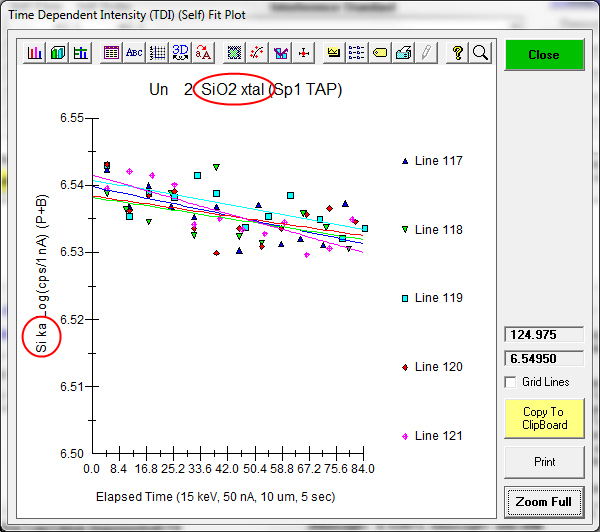Click the 124.975 coordinate readout field
The height and width of the screenshot is (532, 600).
point(544,335)
